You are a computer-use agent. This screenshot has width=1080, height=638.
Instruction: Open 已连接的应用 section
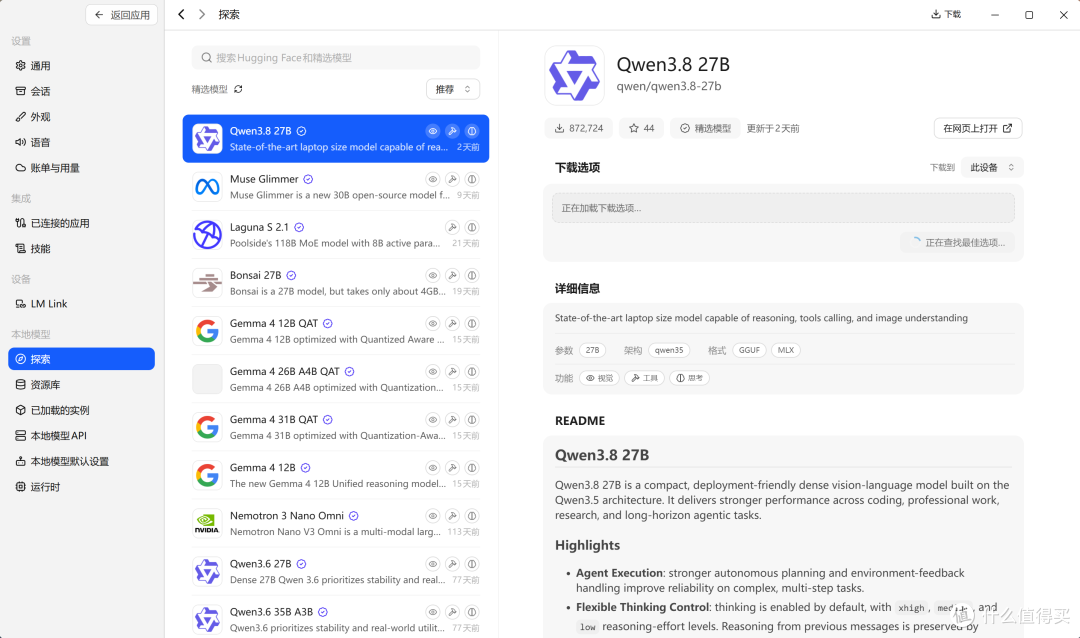click(81, 223)
